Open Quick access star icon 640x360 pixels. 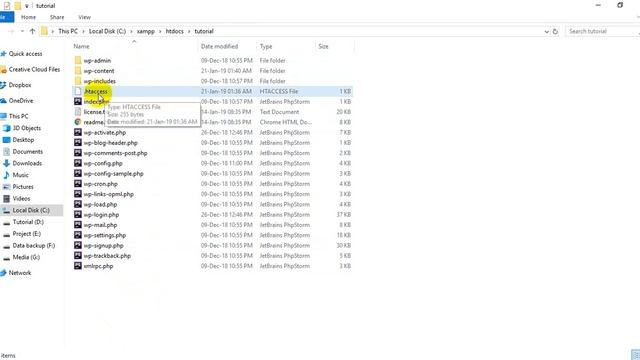coord(3,54)
